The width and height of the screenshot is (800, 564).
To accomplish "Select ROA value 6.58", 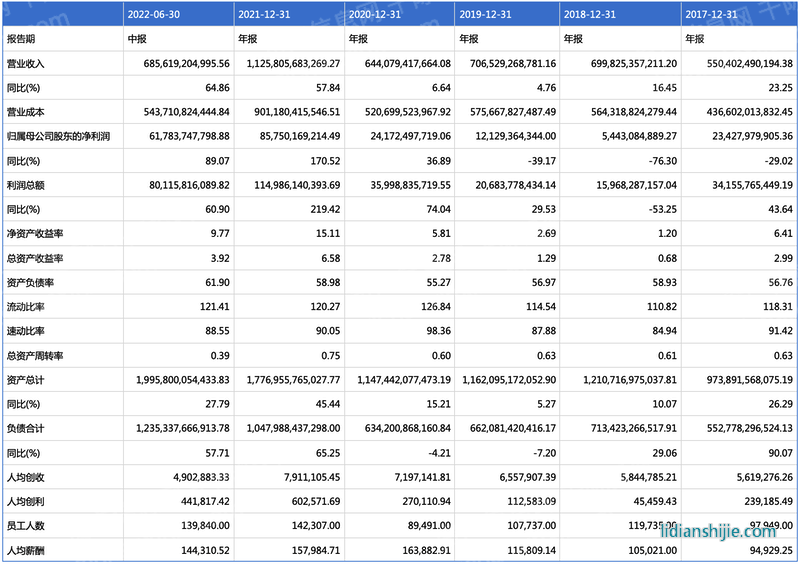I will point(331,258).
